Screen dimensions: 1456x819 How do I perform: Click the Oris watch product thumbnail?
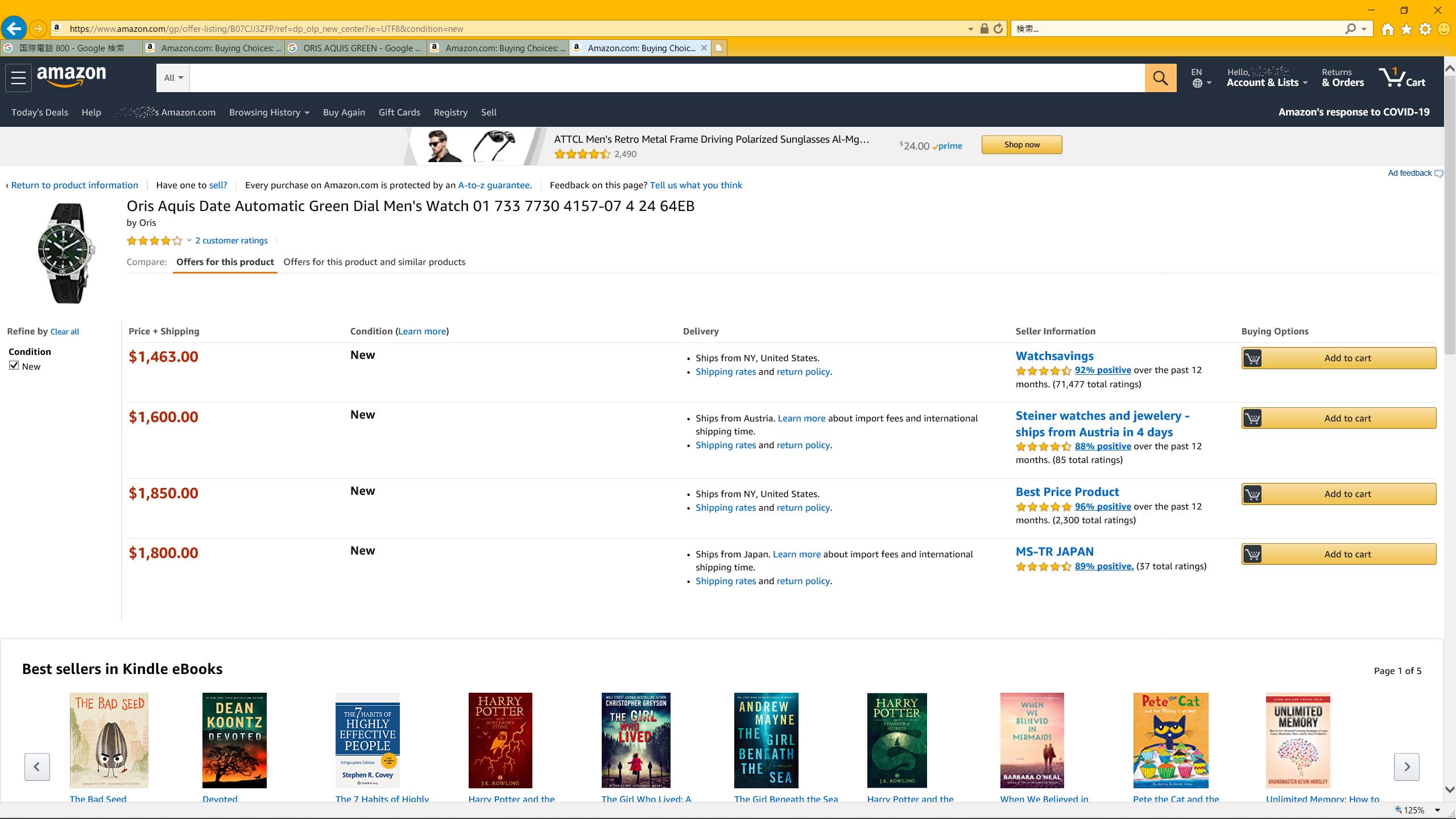(67, 253)
